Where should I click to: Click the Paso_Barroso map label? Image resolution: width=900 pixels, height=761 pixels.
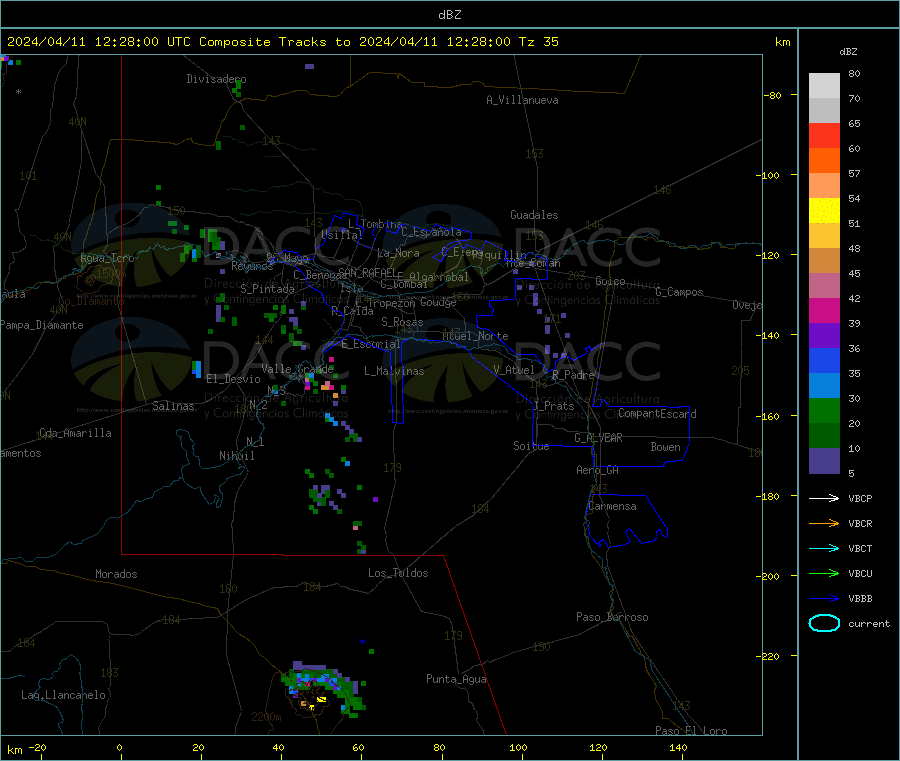(612, 617)
